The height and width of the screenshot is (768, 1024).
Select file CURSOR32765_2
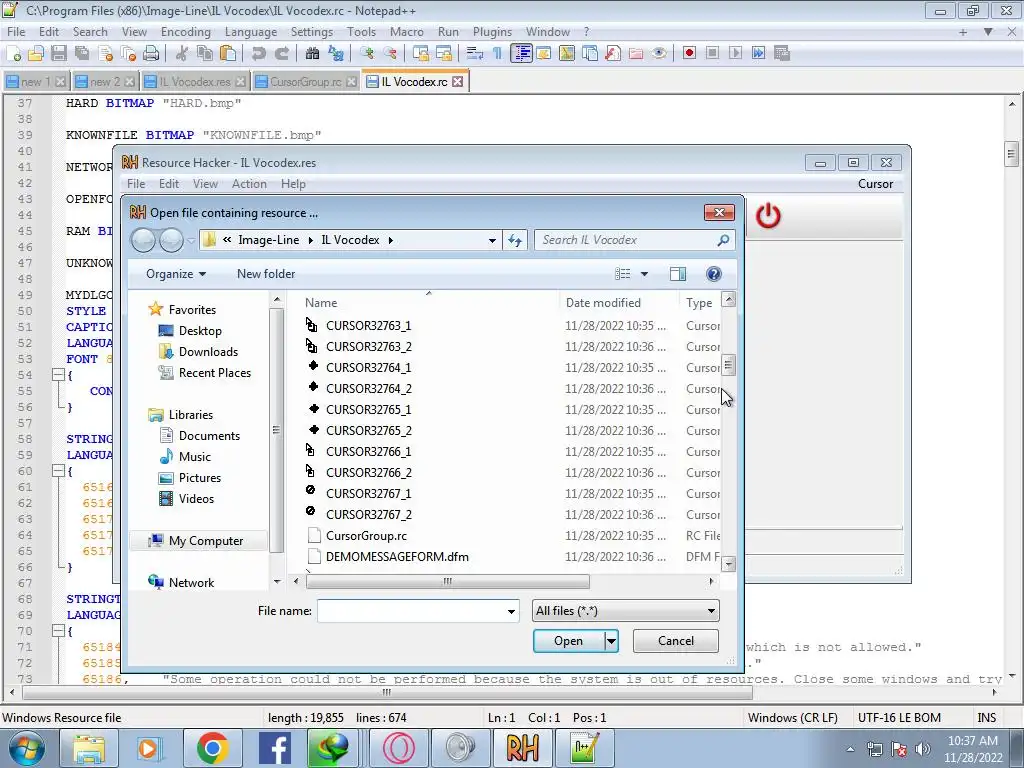pos(368,431)
